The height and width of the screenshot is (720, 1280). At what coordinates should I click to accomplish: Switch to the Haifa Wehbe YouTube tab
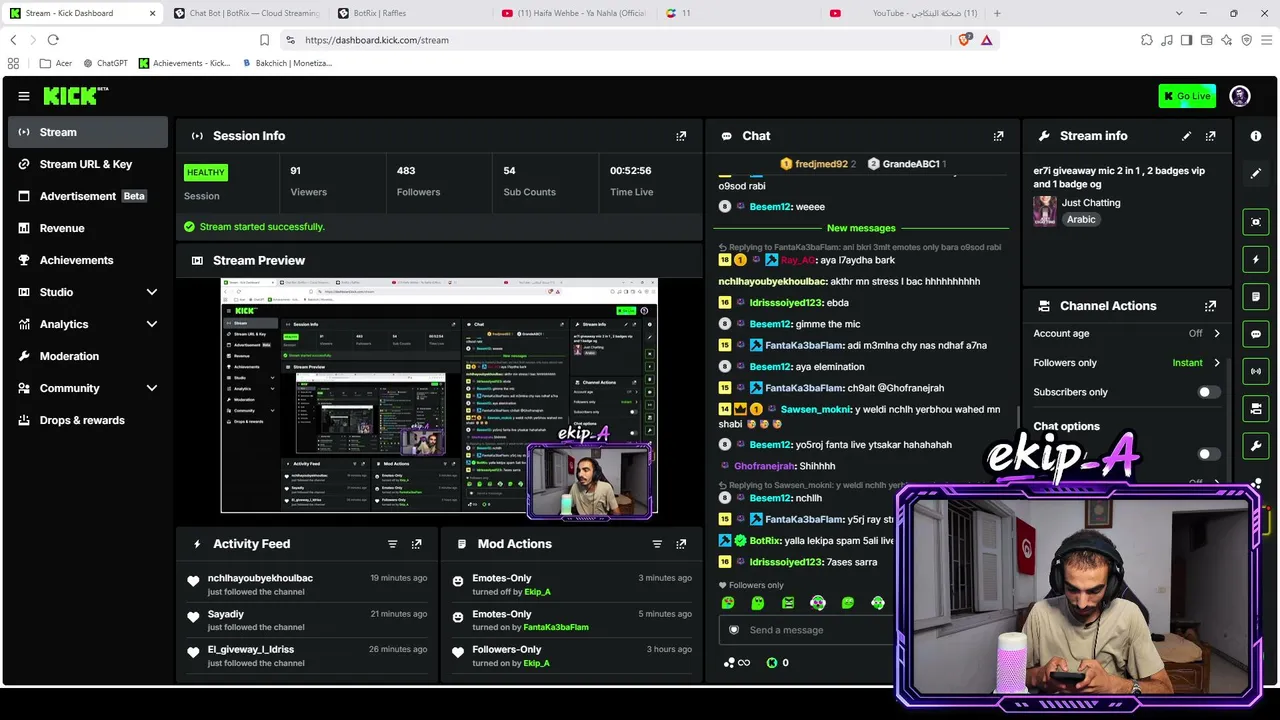tap(574, 13)
